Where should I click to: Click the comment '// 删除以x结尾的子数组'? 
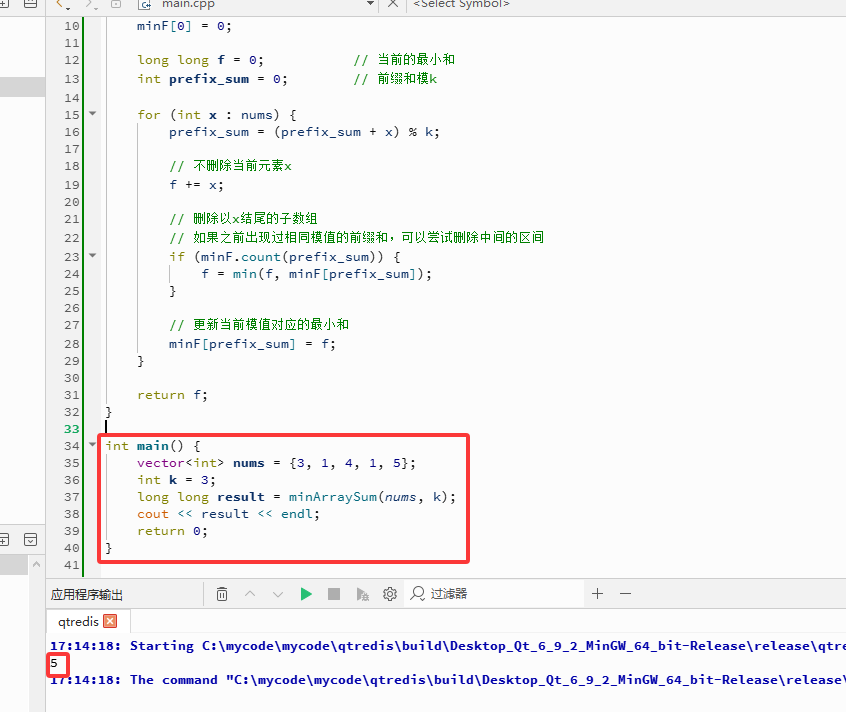pyautogui.click(x=243, y=218)
